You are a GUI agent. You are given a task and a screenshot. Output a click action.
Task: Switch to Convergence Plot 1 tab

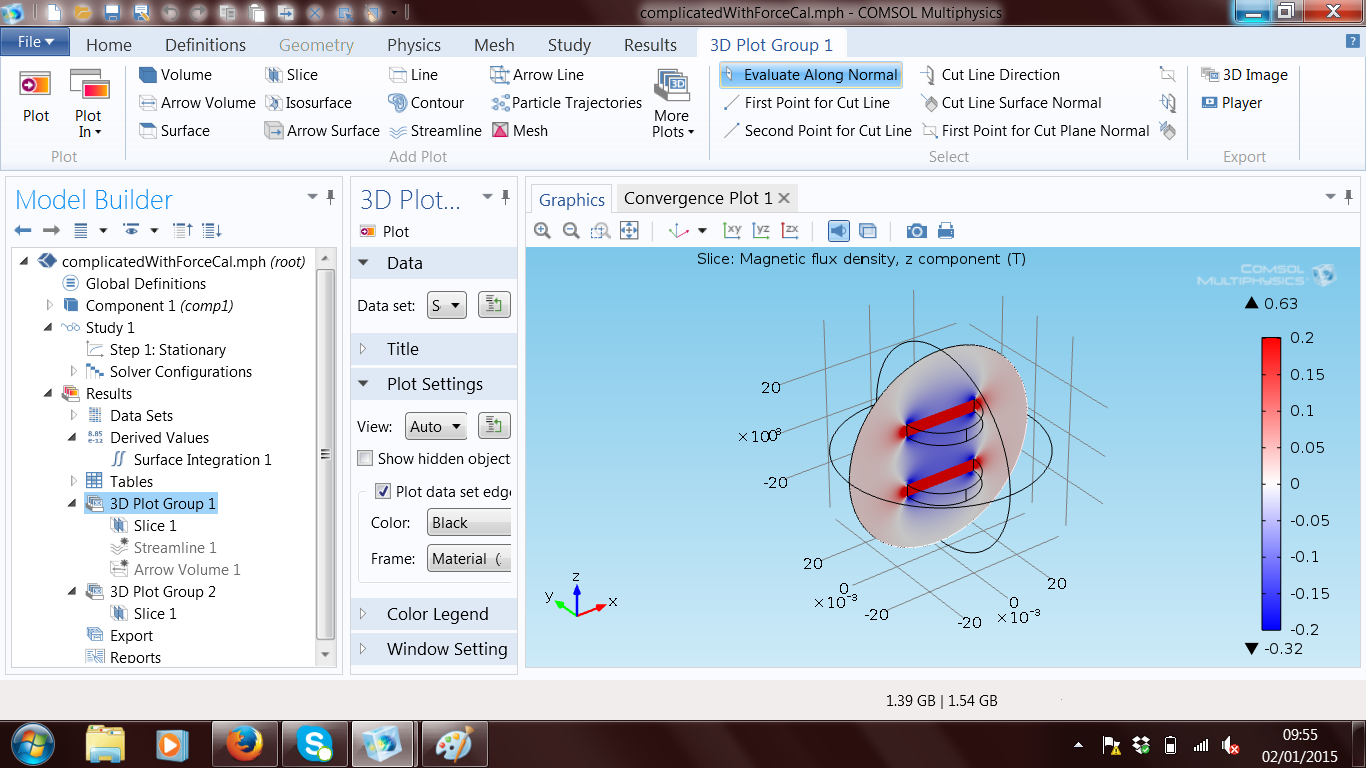[x=697, y=198]
